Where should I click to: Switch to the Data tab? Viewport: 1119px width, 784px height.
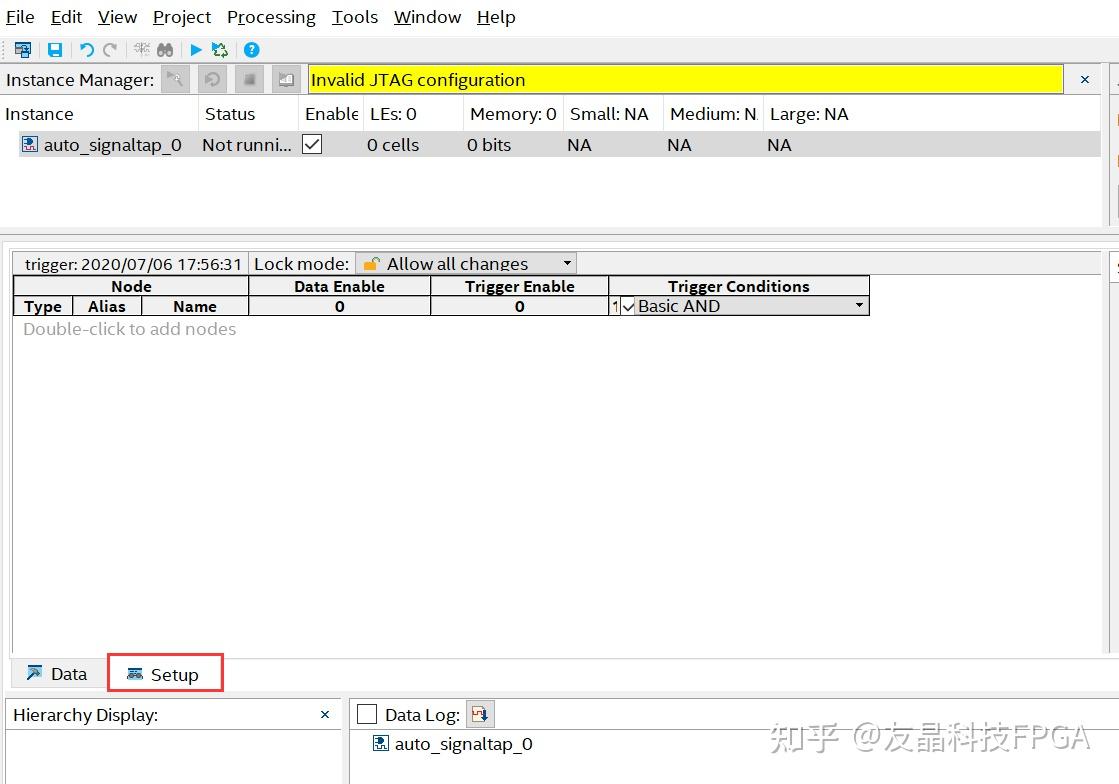(56, 673)
